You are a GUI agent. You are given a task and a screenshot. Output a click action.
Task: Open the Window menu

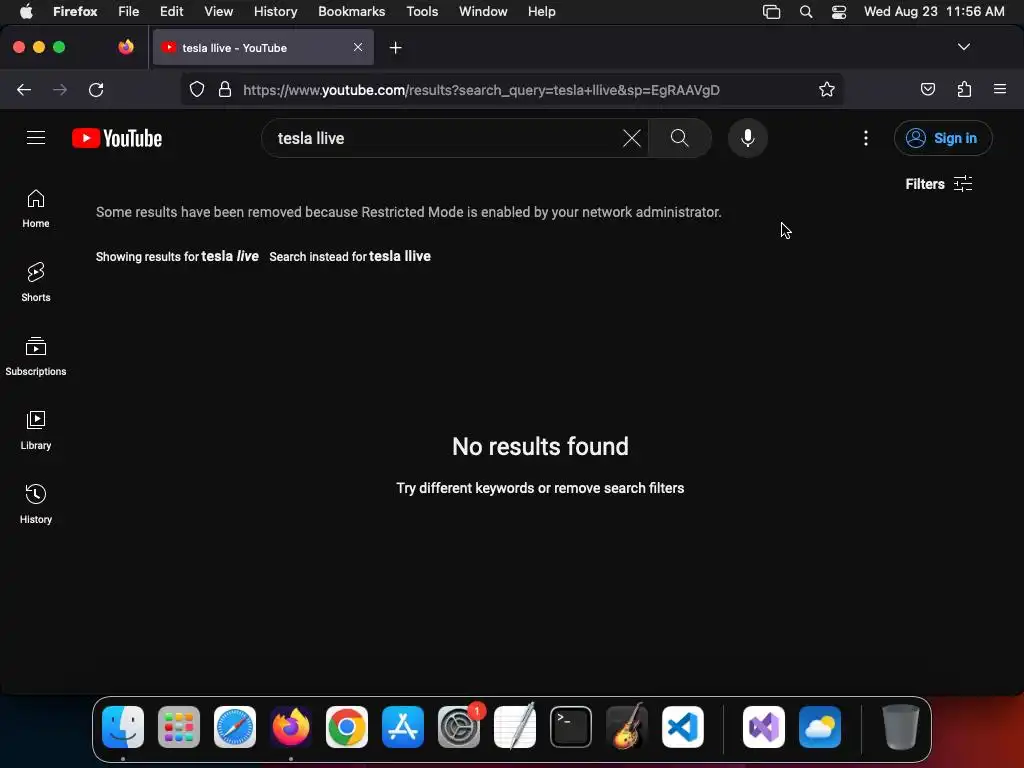(x=483, y=12)
